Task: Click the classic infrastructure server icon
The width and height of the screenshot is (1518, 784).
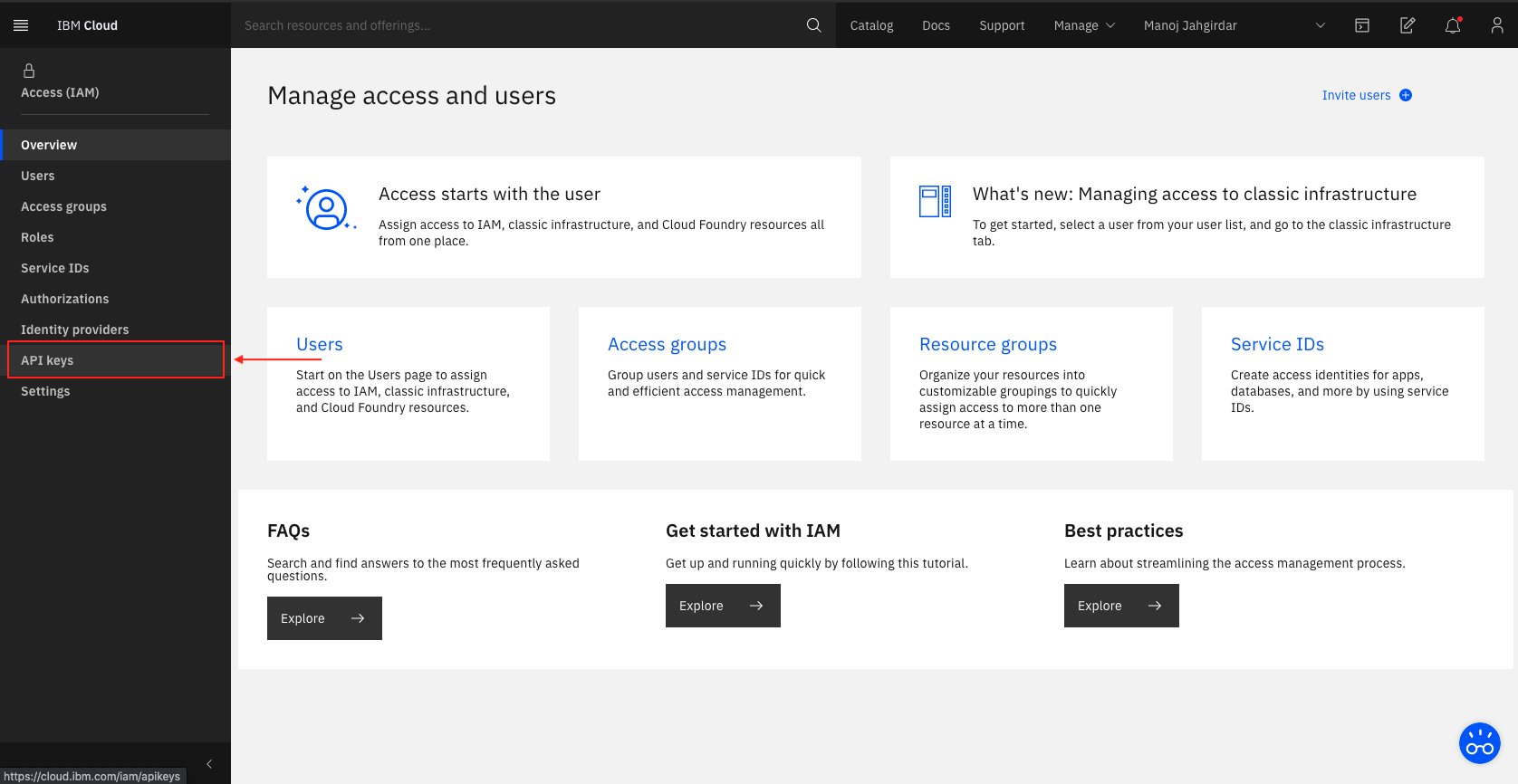Action: [x=935, y=201]
